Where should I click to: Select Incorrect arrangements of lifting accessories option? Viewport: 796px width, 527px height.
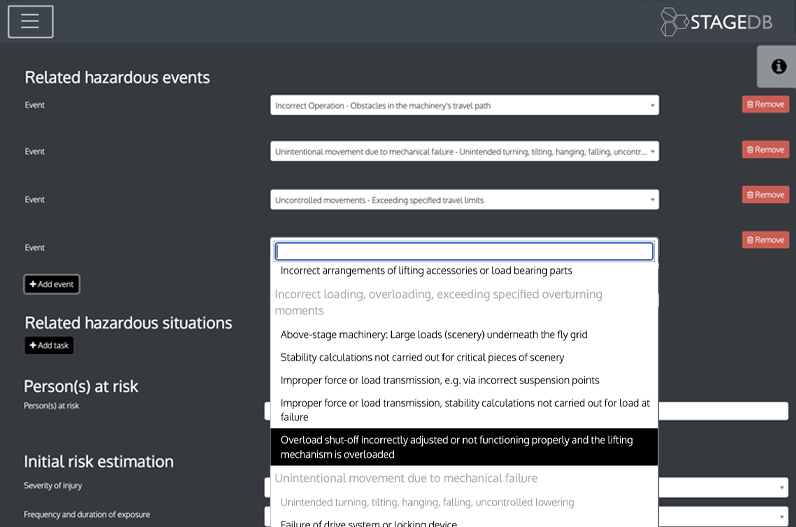coord(426,271)
